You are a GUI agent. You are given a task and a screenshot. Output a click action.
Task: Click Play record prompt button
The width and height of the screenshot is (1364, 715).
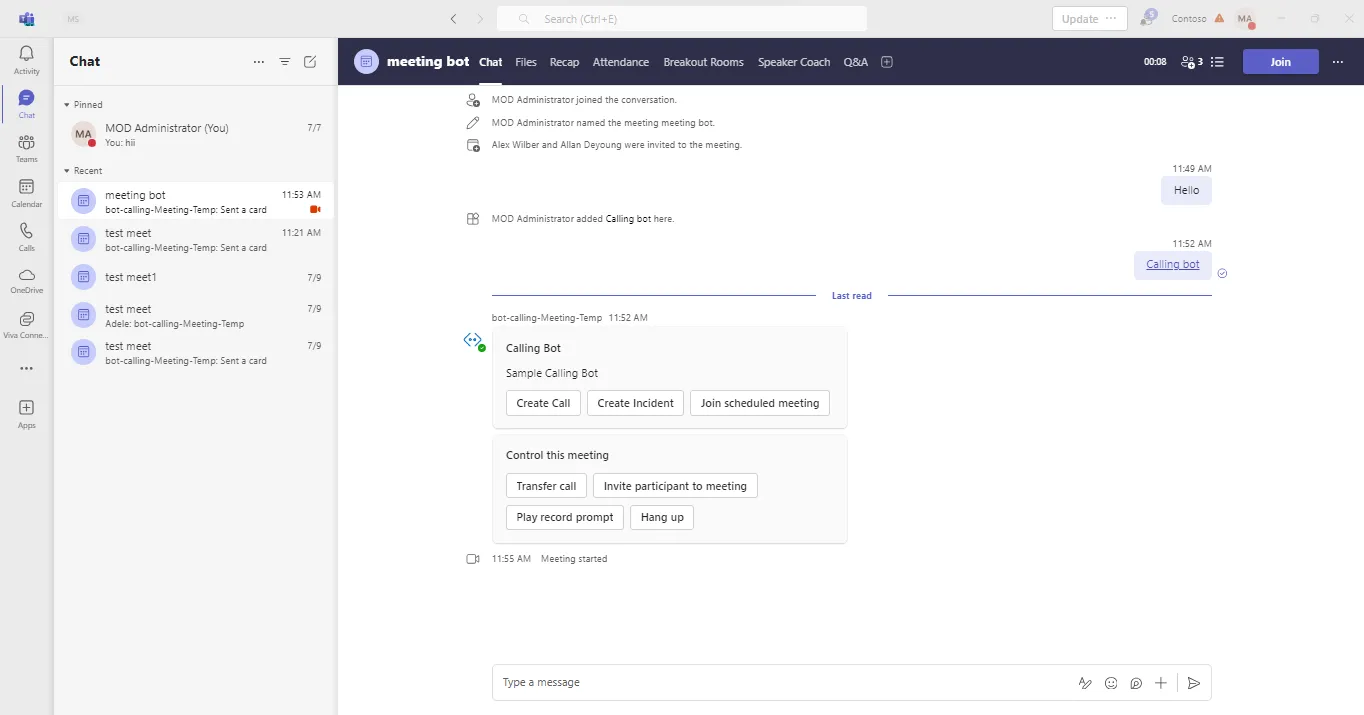click(565, 517)
